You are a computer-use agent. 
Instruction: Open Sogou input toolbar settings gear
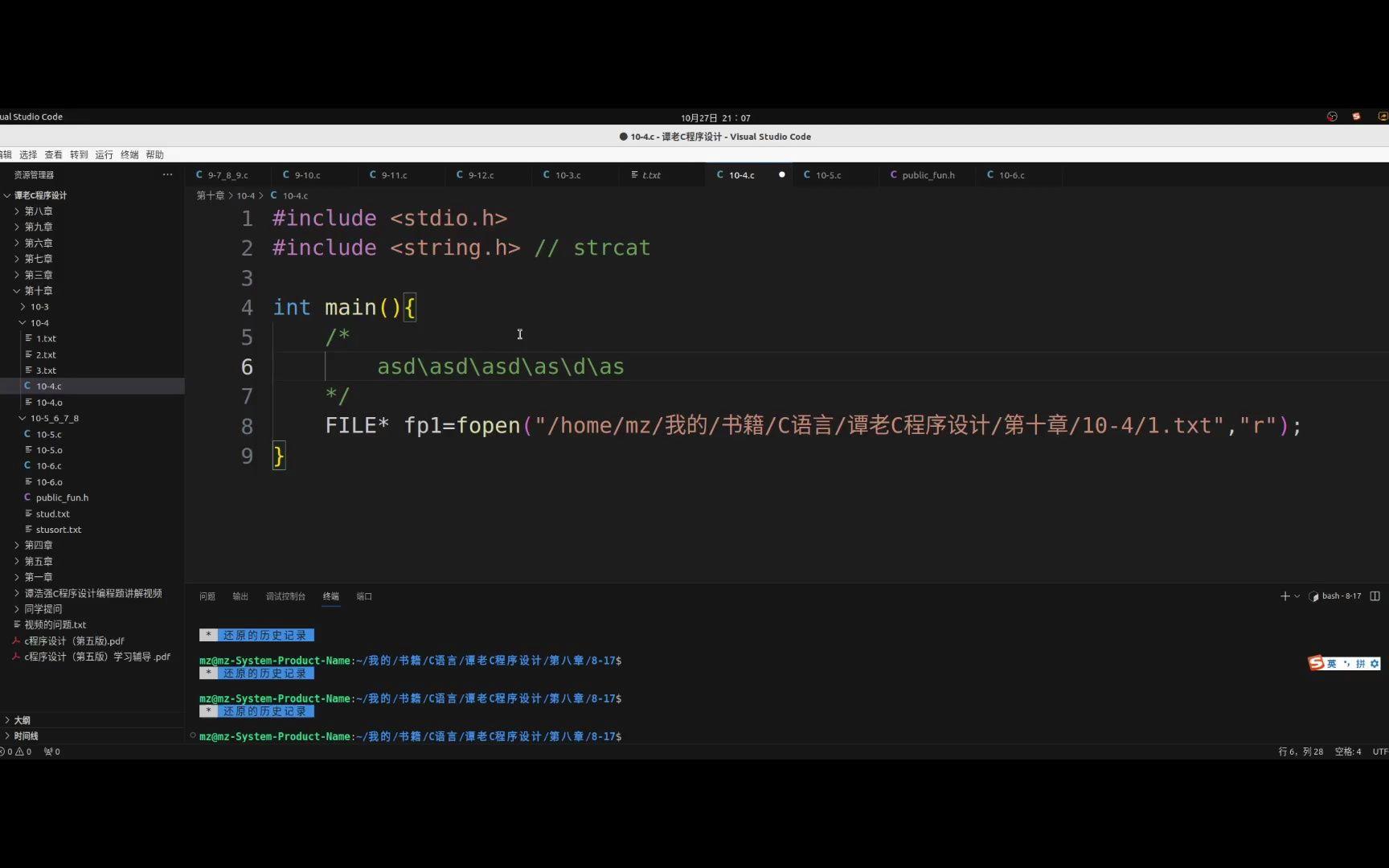(1375, 664)
